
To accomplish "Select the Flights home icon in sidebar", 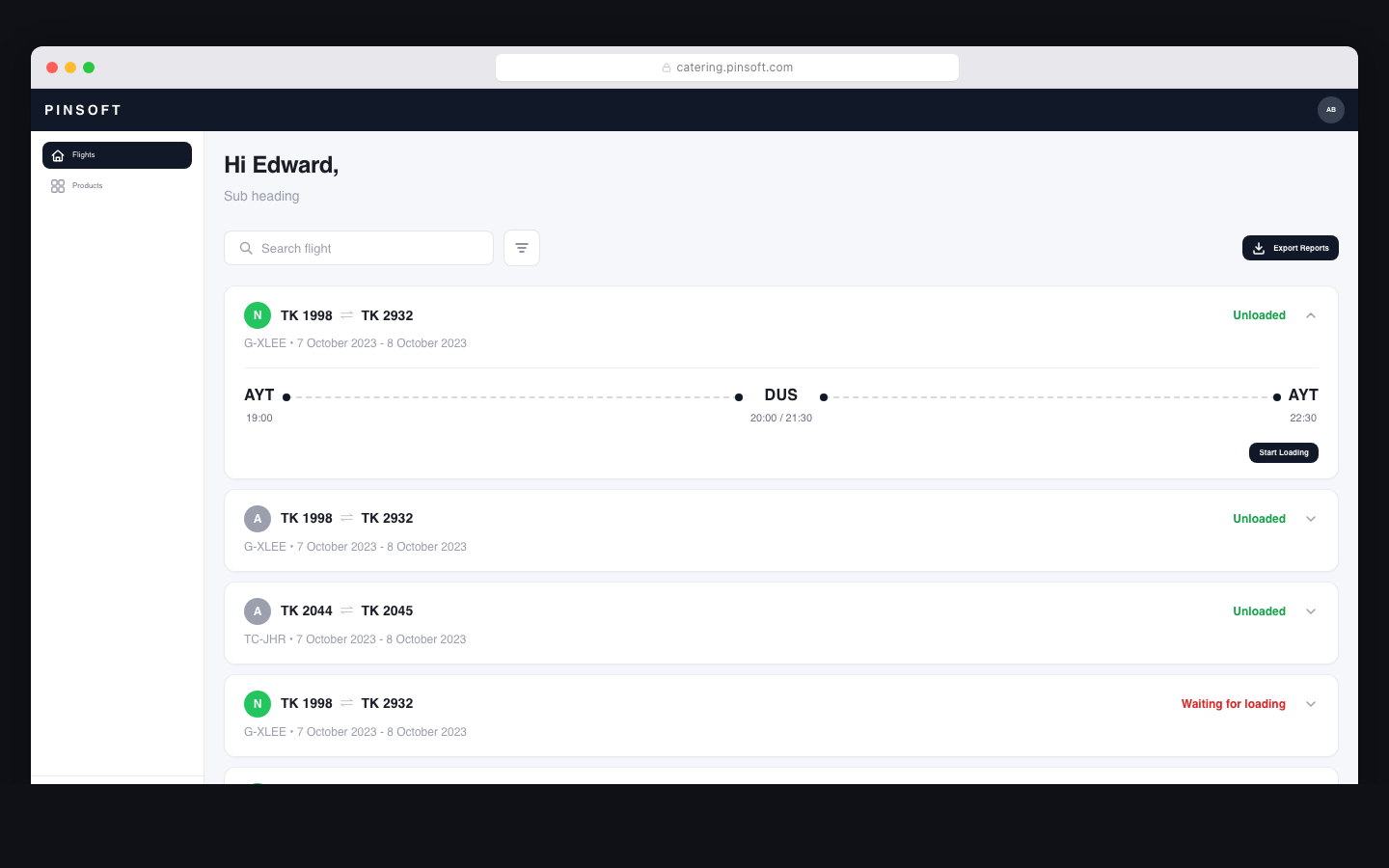I will (x=58, y=154).
